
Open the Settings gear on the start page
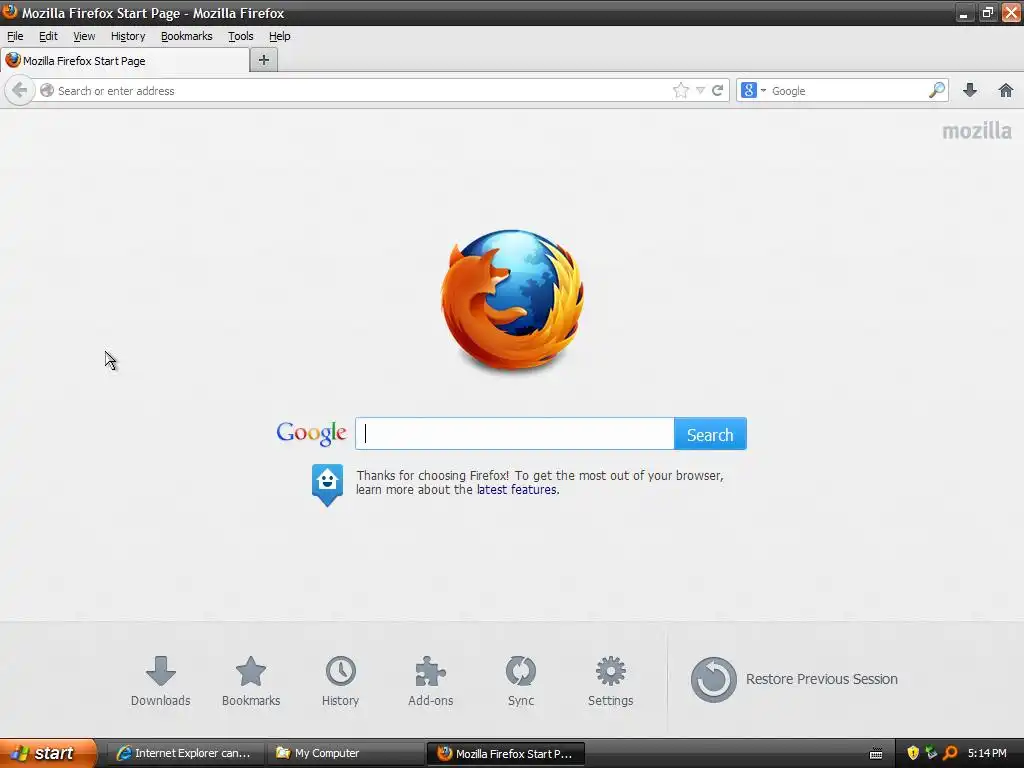pyautogui.click(x=611, y=681)
